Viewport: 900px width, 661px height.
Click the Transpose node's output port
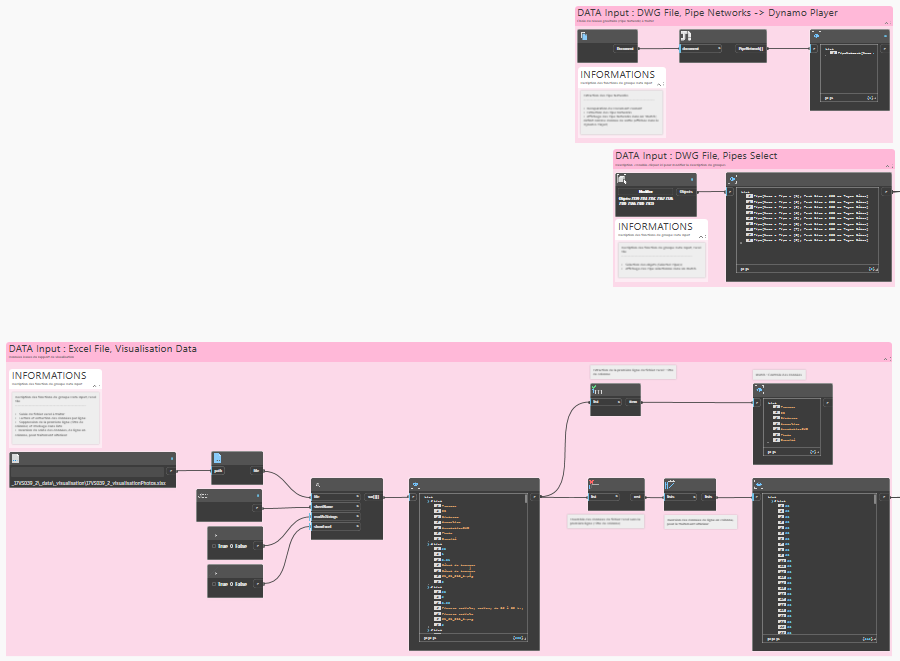tap(708, 497)
